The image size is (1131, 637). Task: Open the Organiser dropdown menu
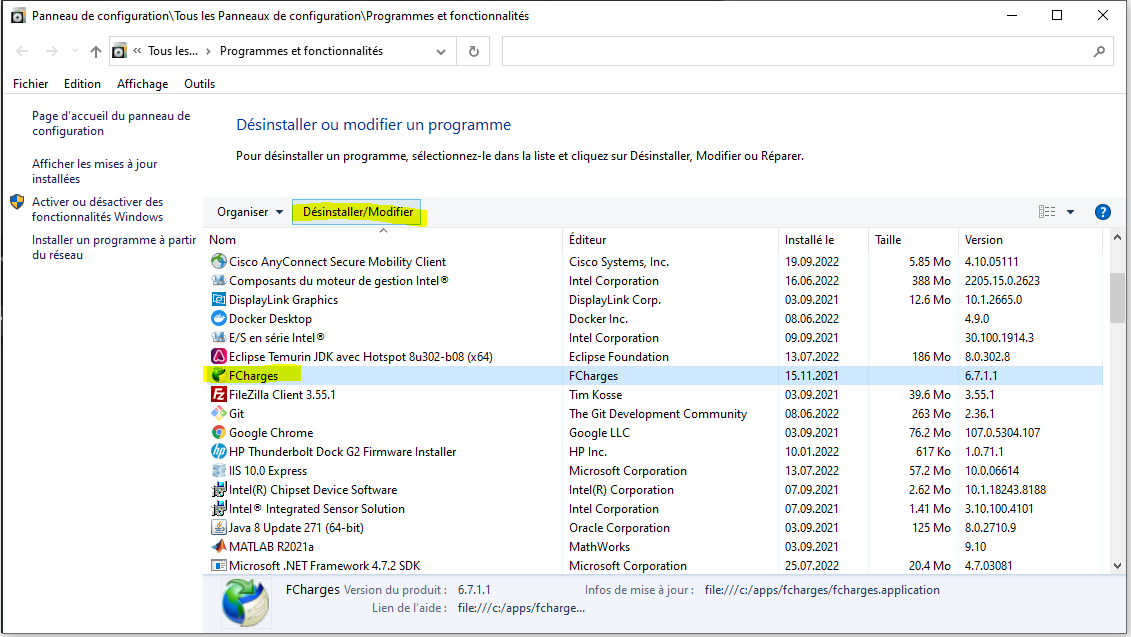coord(250,212)
